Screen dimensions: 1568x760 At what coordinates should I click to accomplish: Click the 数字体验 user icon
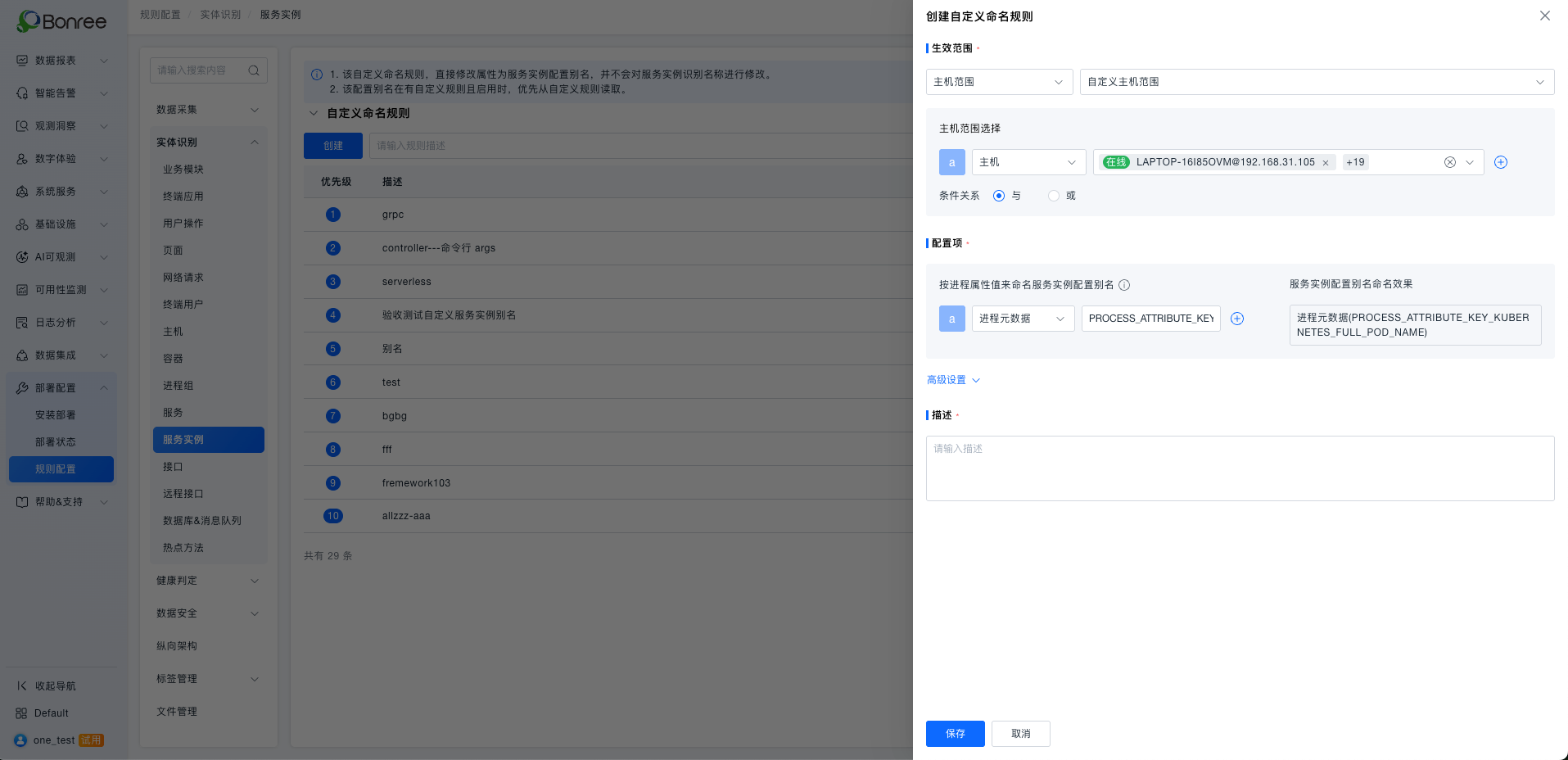22,159
